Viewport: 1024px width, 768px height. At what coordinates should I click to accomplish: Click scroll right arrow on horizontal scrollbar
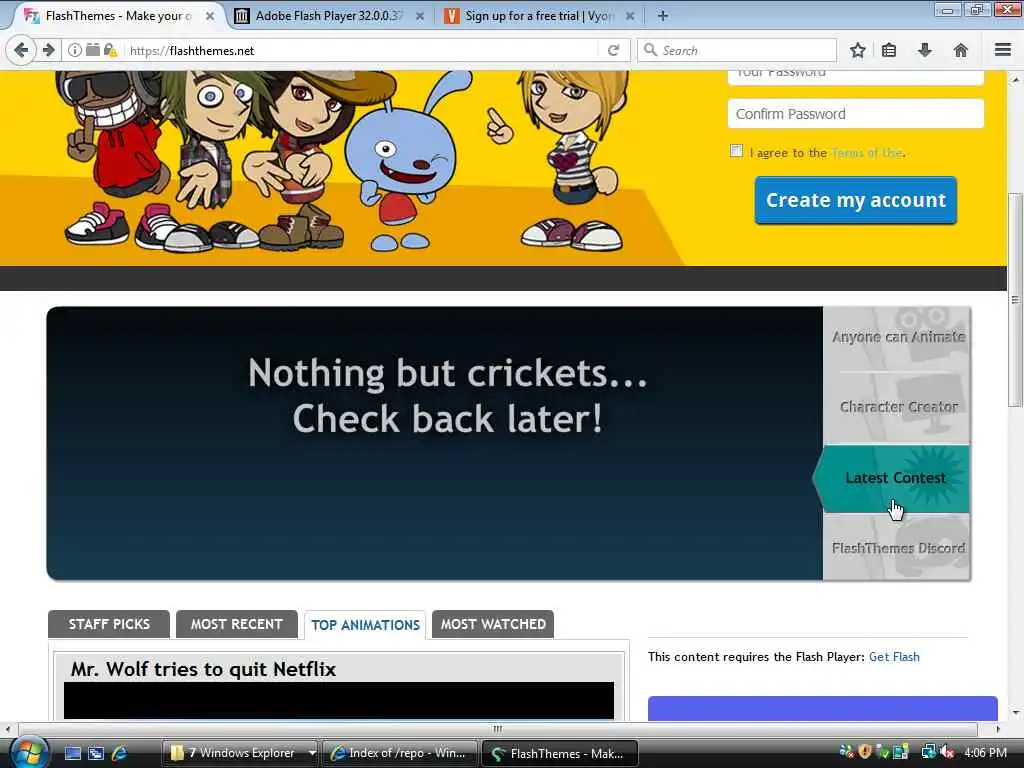click(998, 729)
